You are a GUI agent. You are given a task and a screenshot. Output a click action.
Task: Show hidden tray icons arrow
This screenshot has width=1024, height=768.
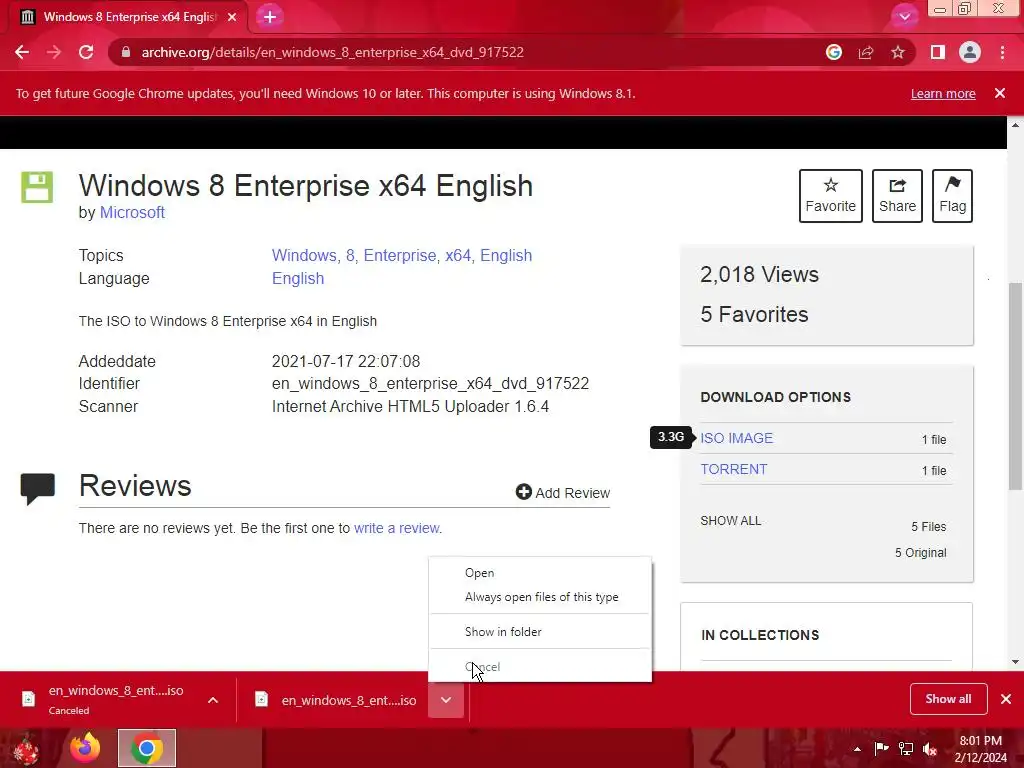coord(857,749)
